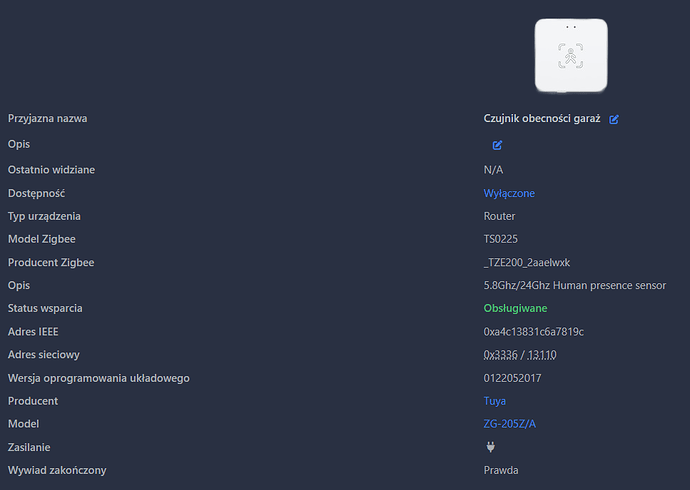
Task: Click the network address 0x3336 value
Action: pyautogui.click(x=501, y=355)
